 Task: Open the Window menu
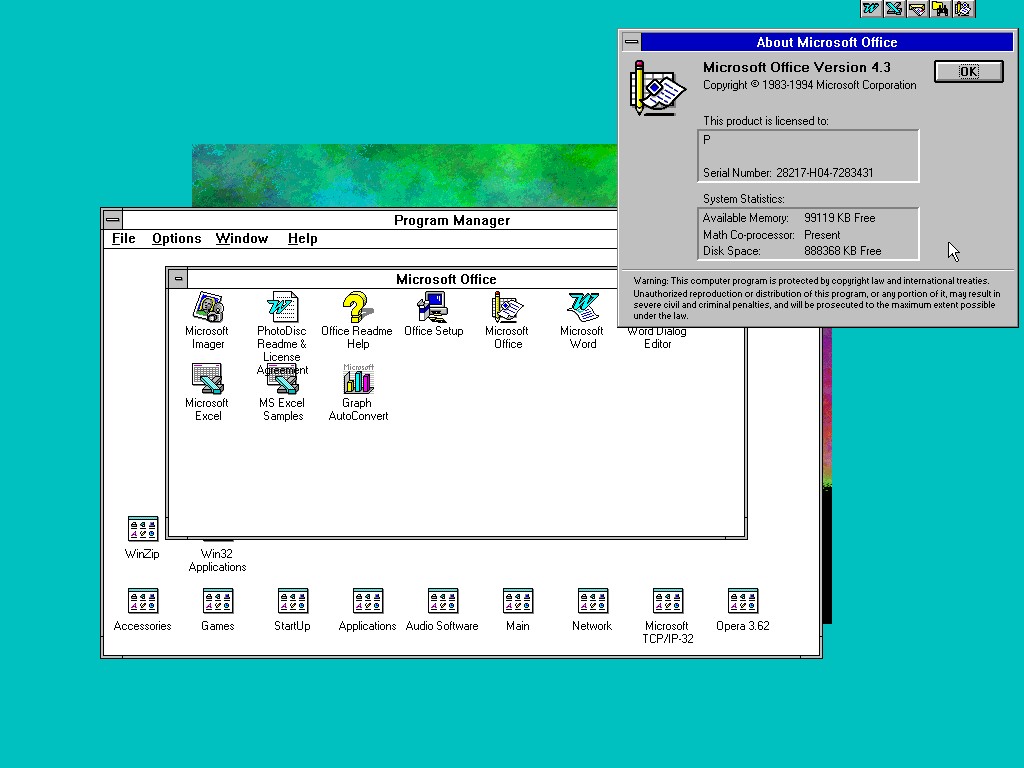[x=242, y=239]
